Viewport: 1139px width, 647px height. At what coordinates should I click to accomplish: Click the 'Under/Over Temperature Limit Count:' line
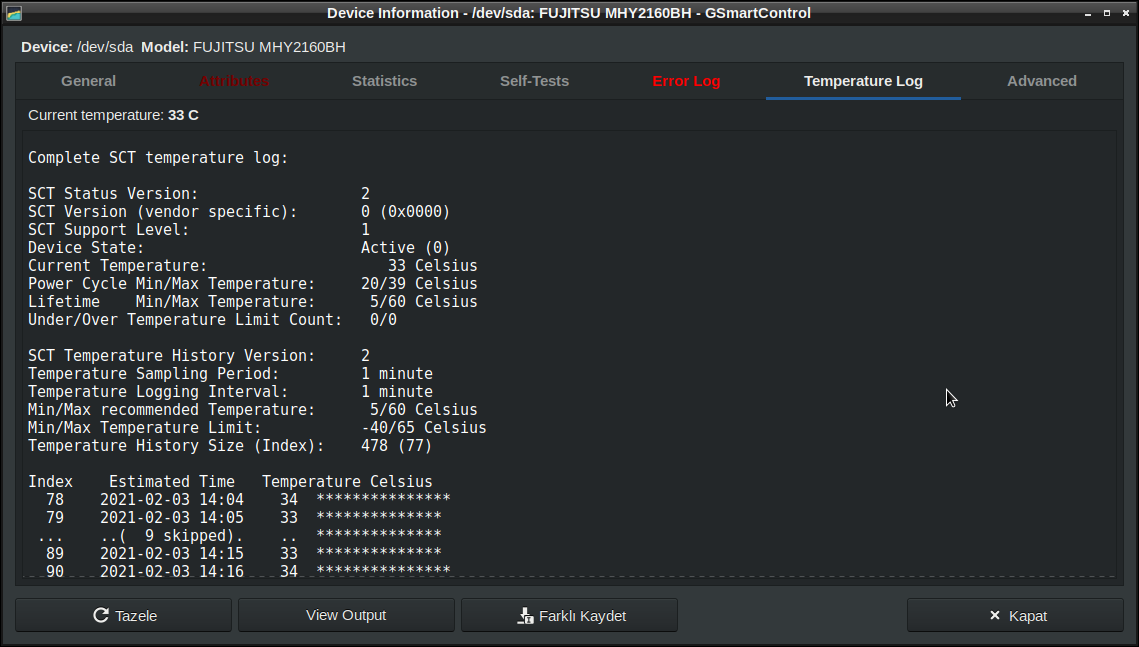(x=212, y=320)
